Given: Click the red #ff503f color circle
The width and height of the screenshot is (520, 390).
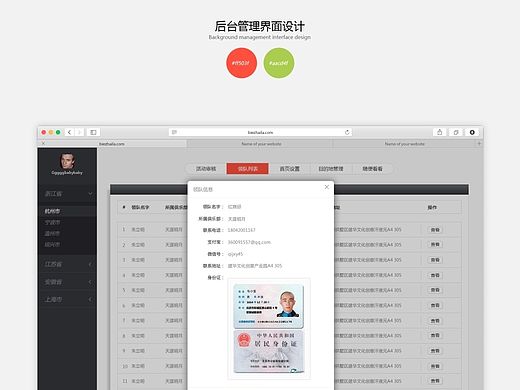Looking at the screenshot, I should [x=241, y=63].
